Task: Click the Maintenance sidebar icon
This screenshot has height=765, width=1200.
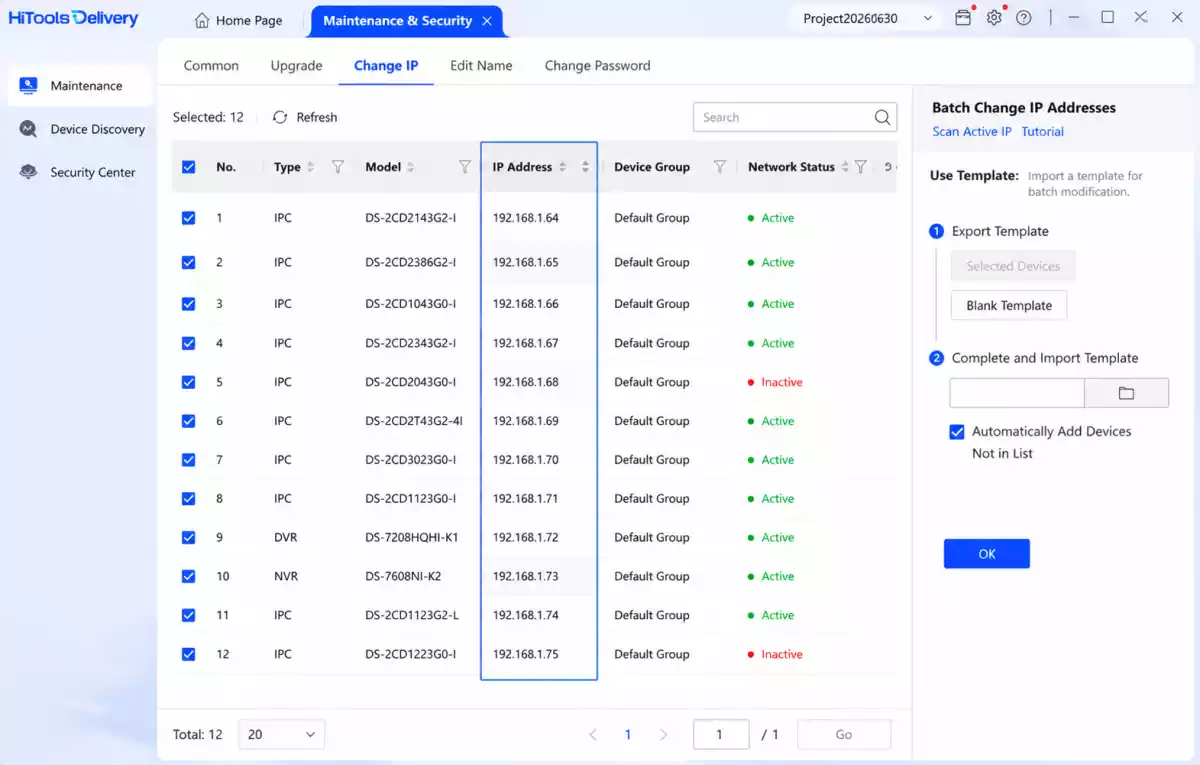Action: [29, 86]
